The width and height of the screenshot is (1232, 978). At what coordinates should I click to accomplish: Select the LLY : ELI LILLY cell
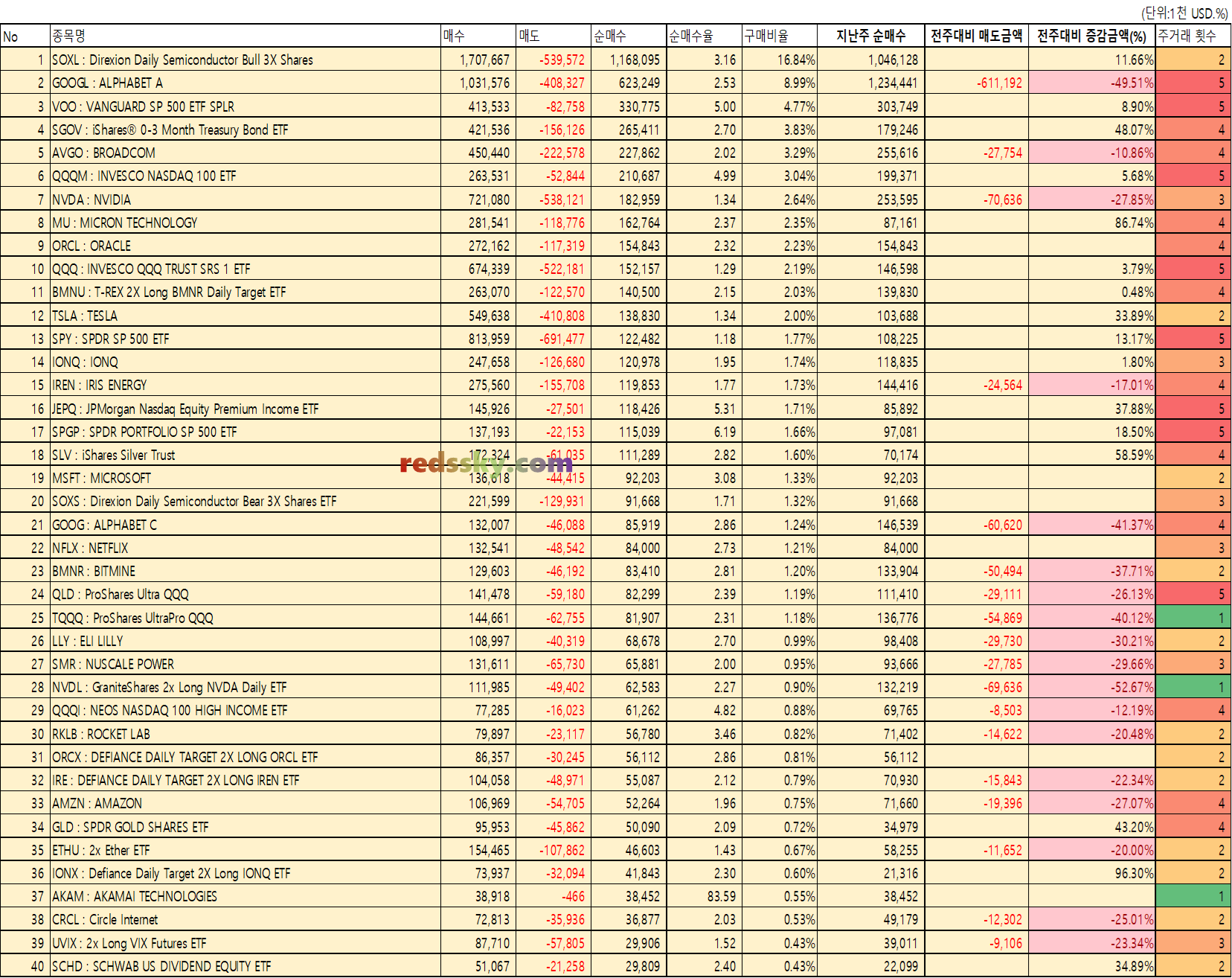pyautogui.click(x=246, y=641)
